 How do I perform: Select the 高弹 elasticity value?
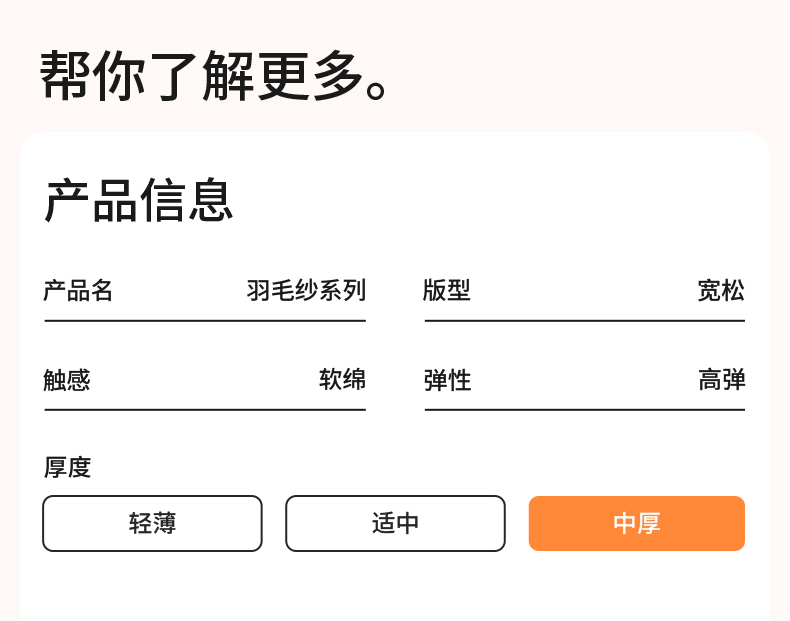721,380
